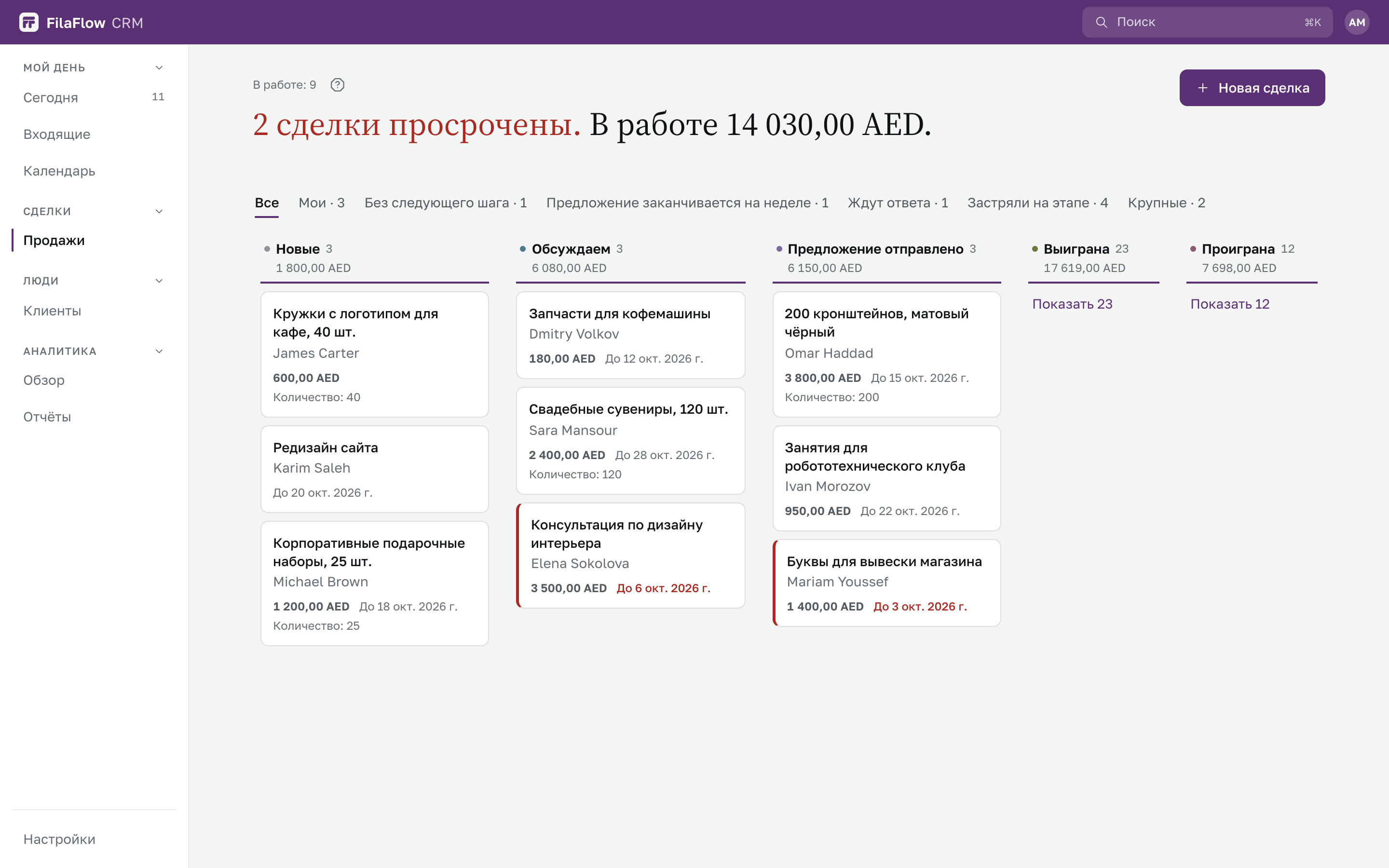
Task: Open the help icon next to В работе: 9
Action: point(338,85)
